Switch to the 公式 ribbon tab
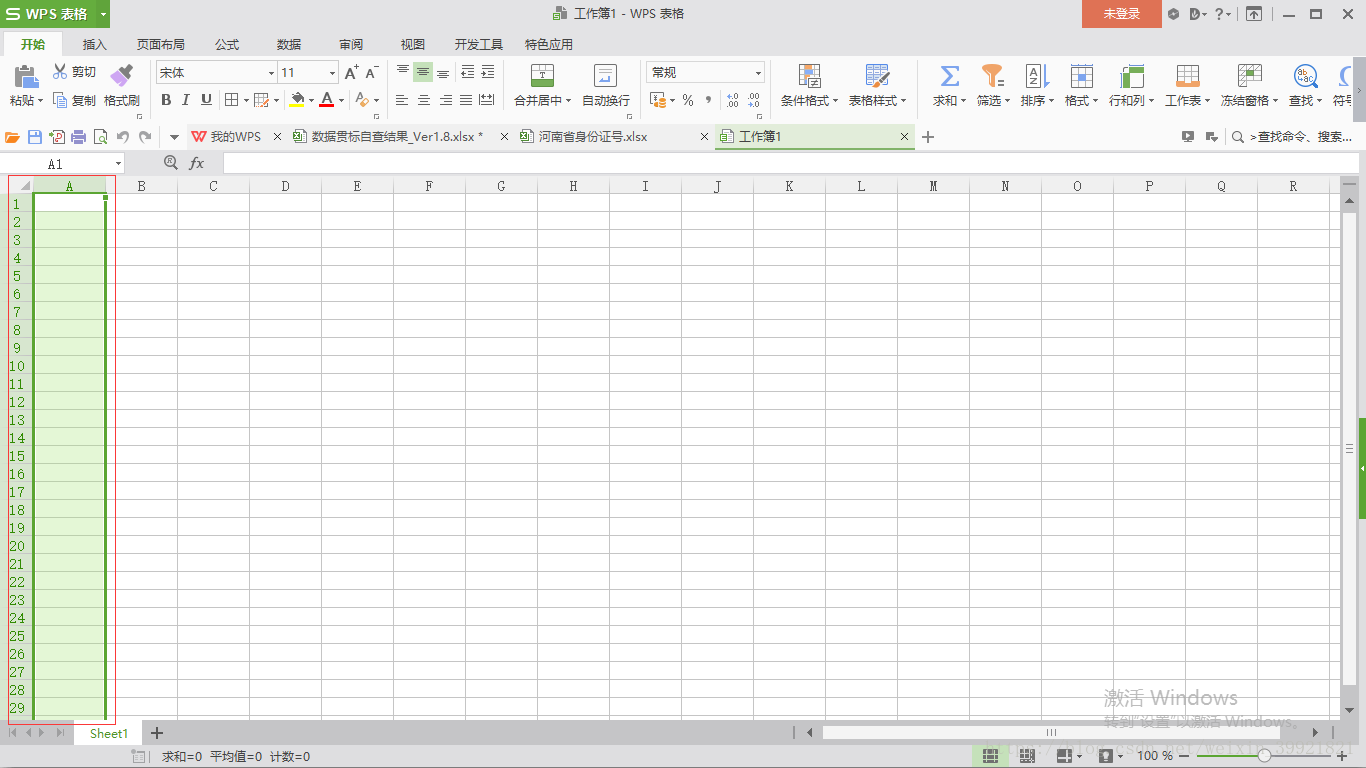The height and width of the screenshot is (768, 1366). [227, 44]
